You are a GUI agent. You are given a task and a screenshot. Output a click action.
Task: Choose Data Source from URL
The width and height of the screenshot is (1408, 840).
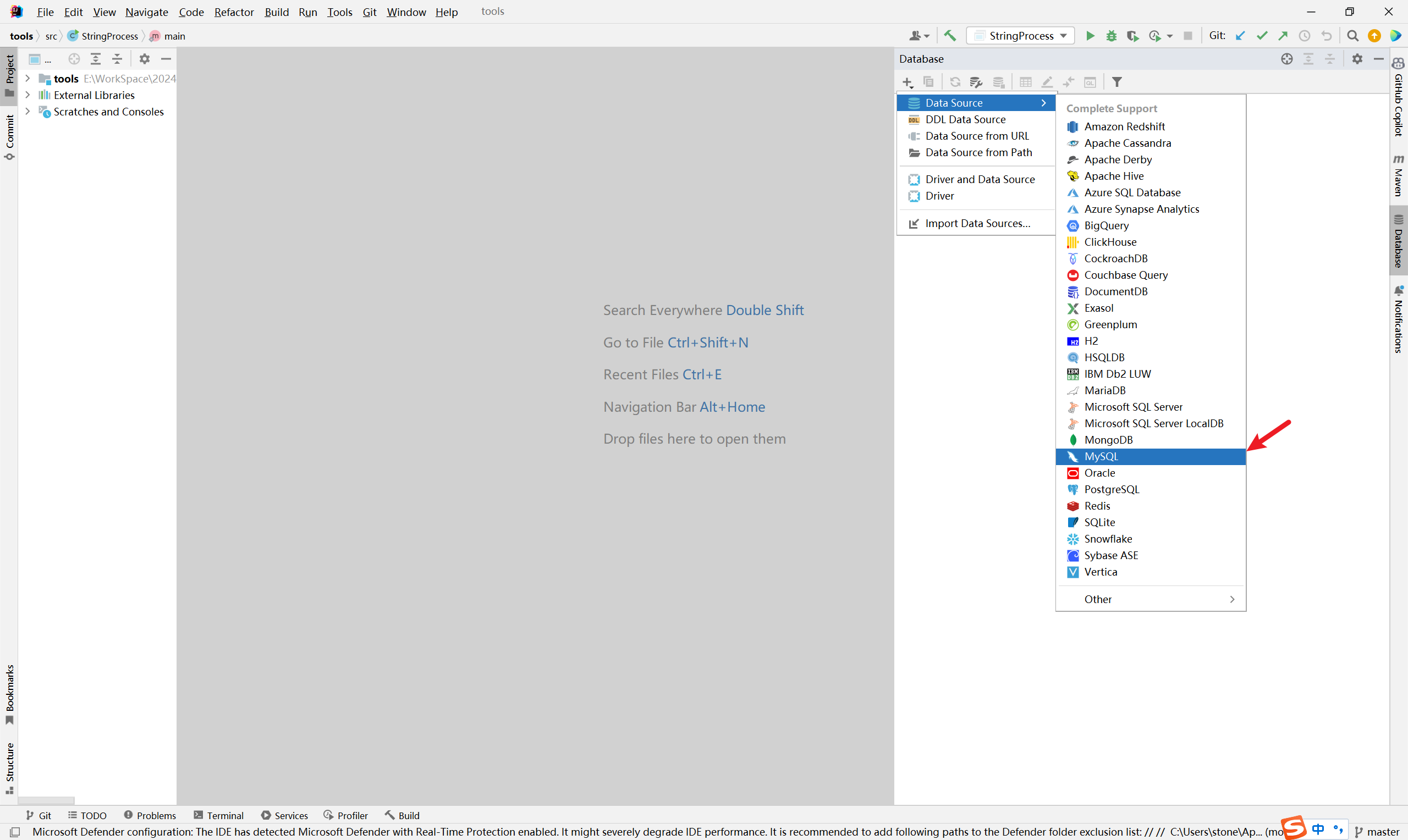pyautogui.click(x=976, y=136)
